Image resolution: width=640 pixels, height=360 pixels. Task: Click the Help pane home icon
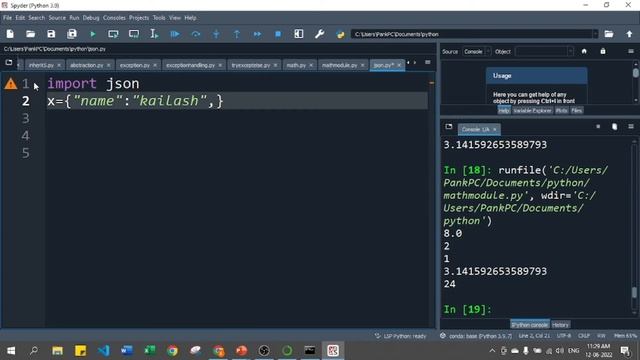[584, 51]
